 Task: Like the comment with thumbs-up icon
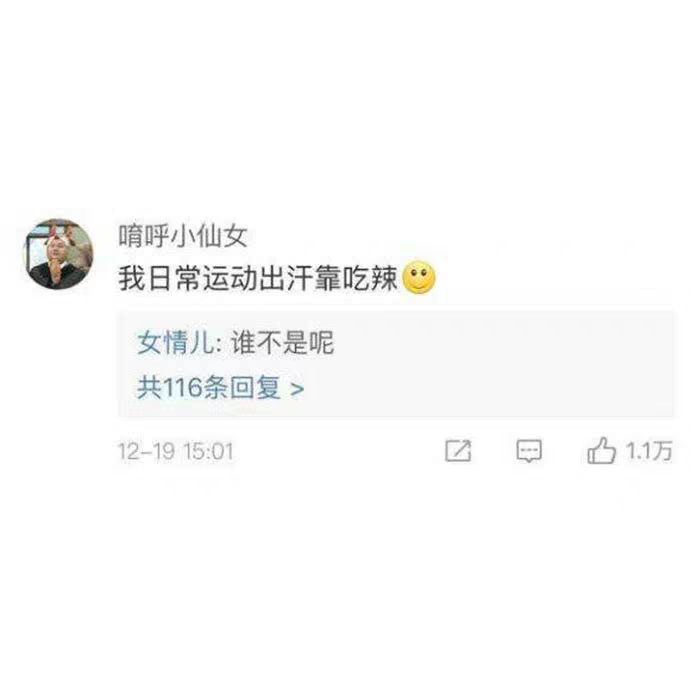[x=601, y=450]
